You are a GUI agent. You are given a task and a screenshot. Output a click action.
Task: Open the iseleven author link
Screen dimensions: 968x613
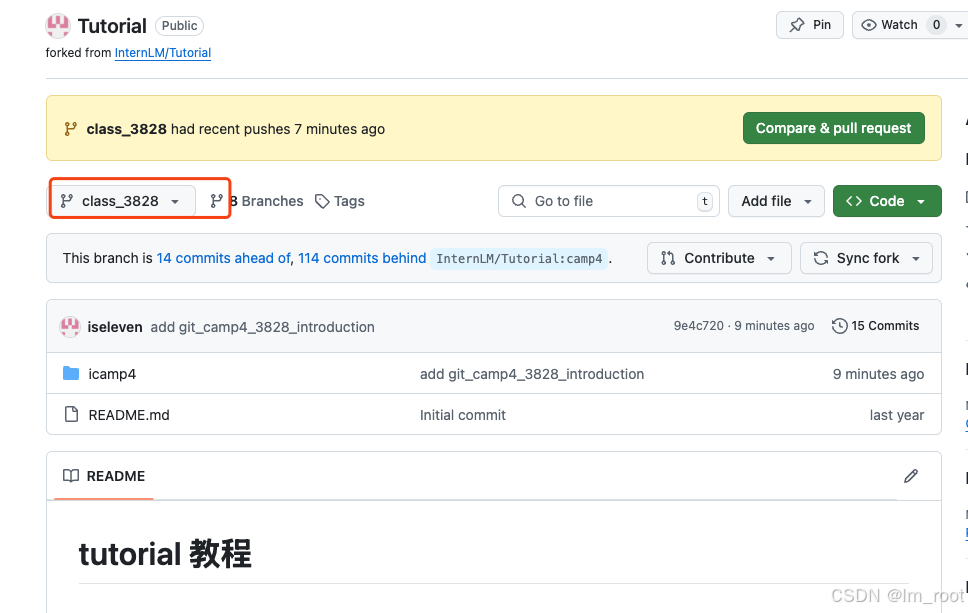click(115, 327)
